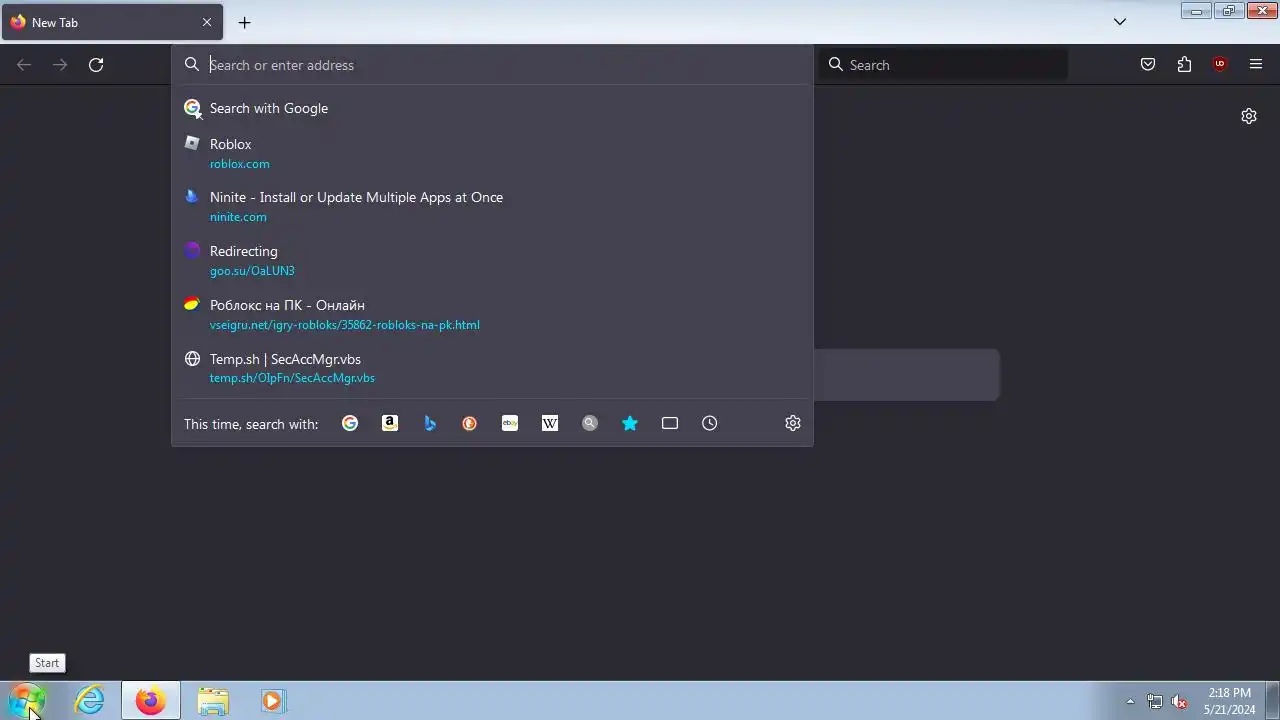Open Firefox application menu
The width and height of the screenshot is (1280, 720).
pos(1256,65)
